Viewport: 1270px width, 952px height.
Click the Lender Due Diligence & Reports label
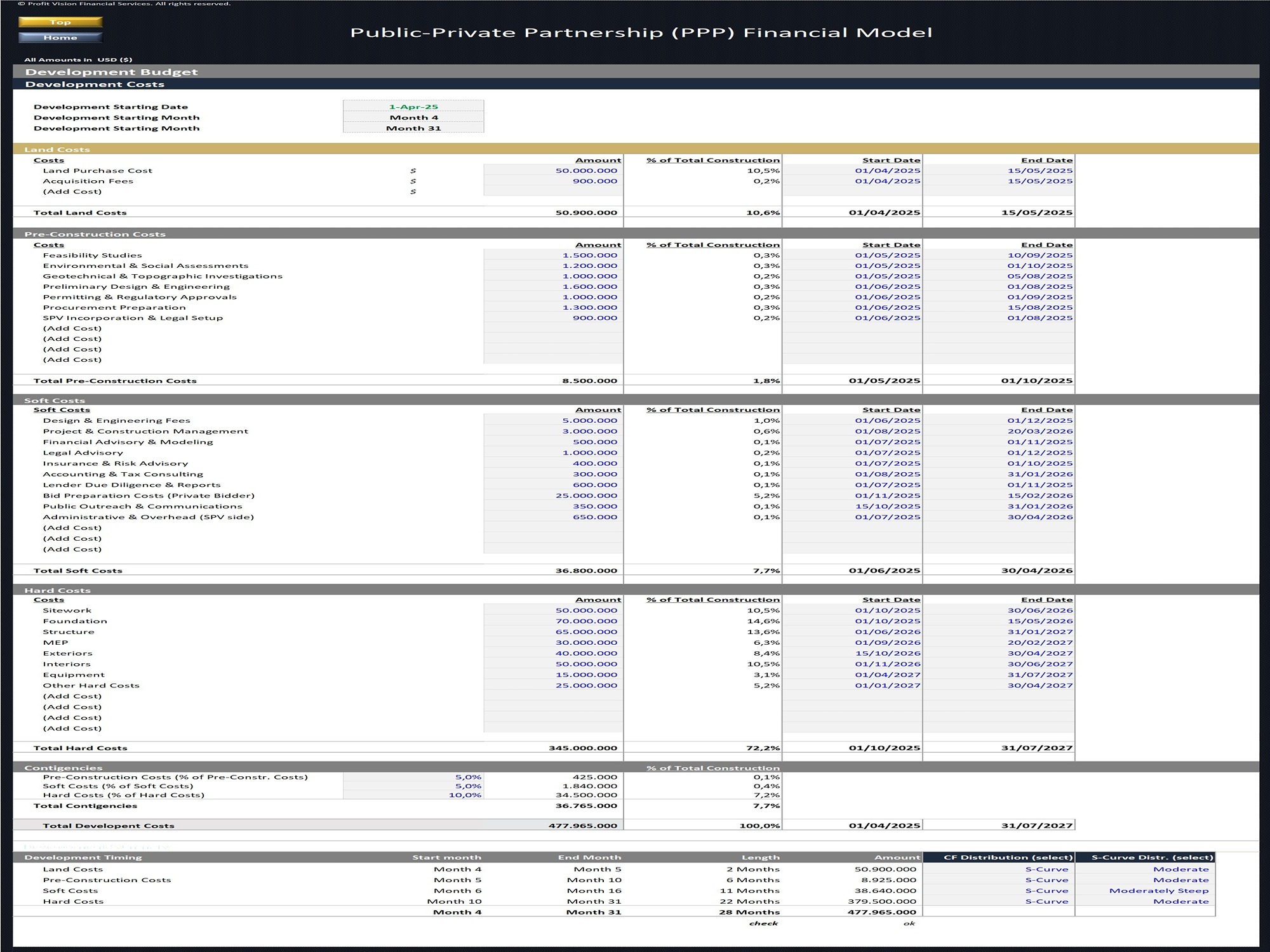(131, 485)
